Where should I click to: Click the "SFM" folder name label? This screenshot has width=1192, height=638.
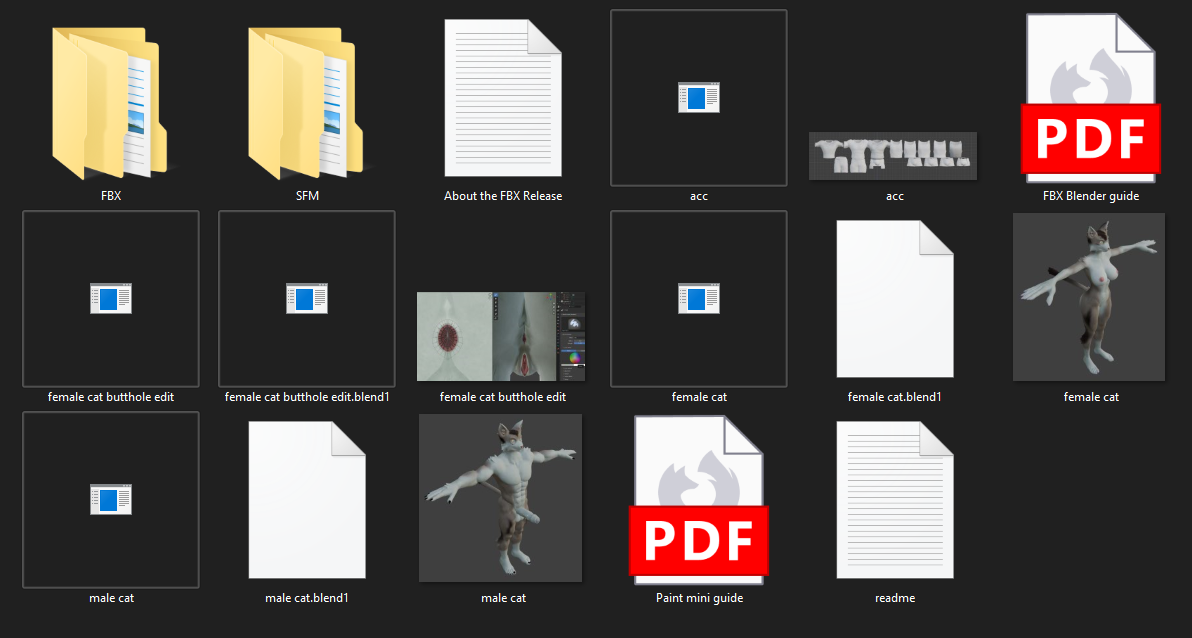tap(307, 195)
